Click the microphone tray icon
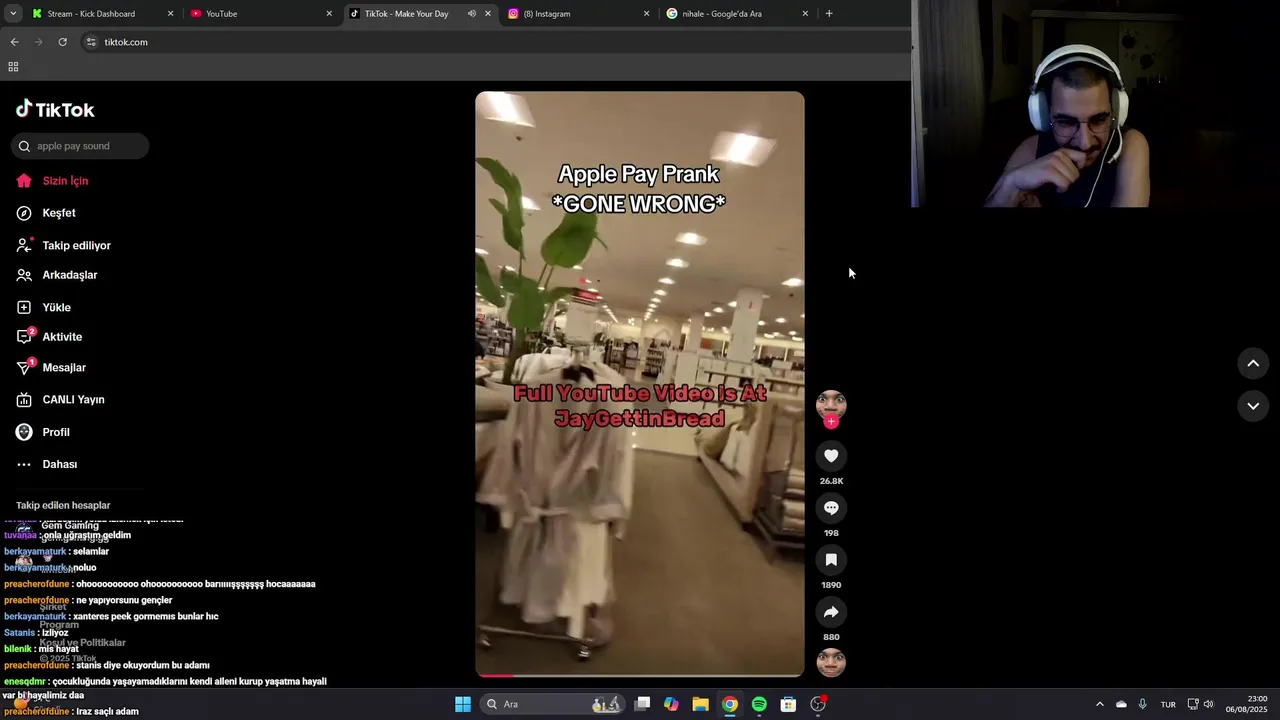 (x=1142, y=704)
